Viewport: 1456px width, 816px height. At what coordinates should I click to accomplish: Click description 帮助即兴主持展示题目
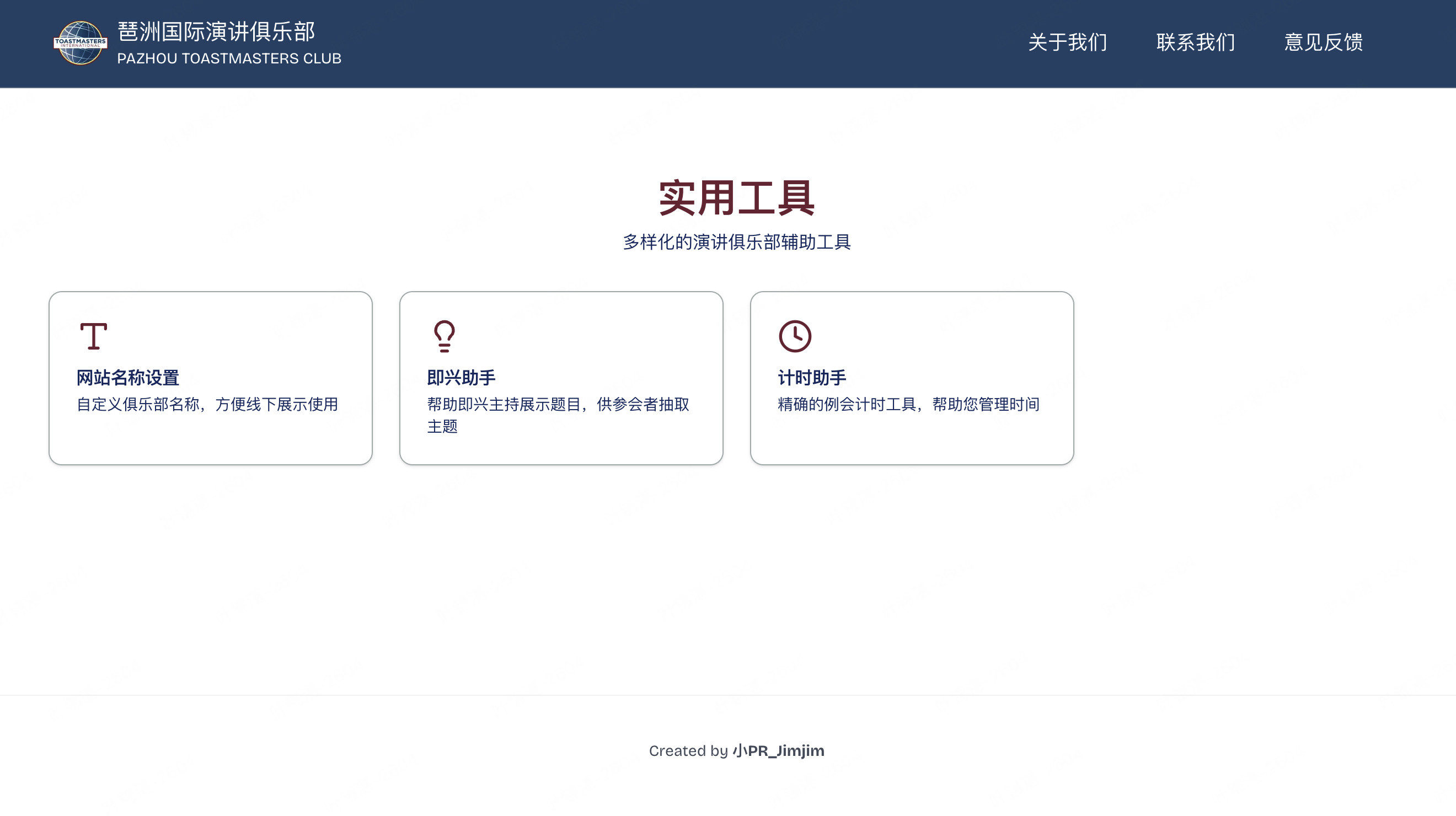tap(504, 404)
